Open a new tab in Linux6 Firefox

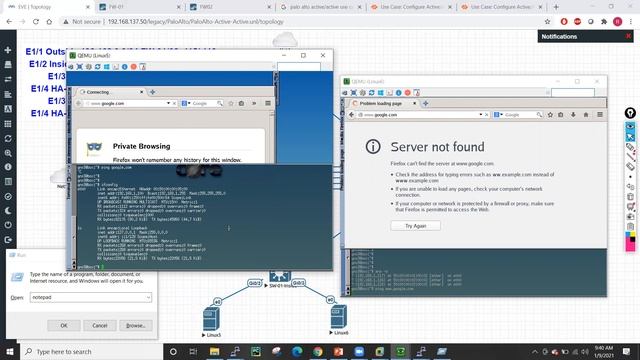tap(425, 103)
